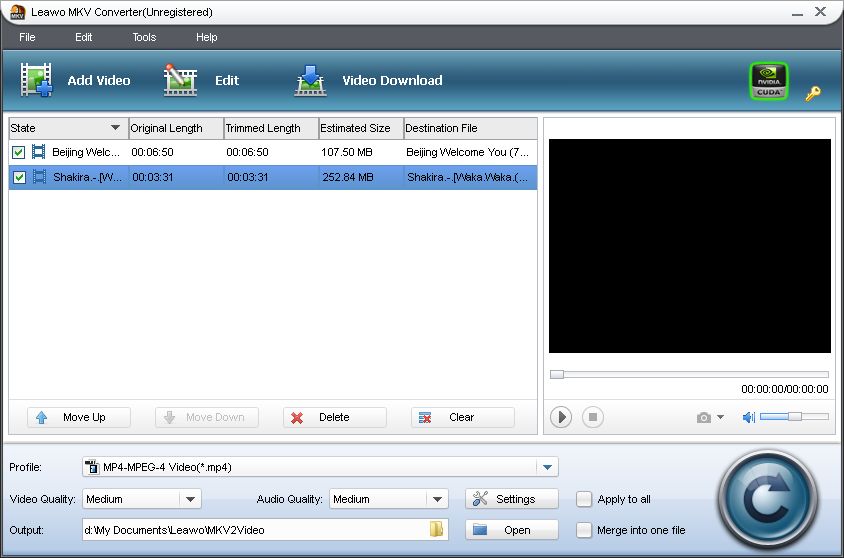This screenshot has width=844, height=558.
Task: Stop the preview playback
Action: [593, 417]
